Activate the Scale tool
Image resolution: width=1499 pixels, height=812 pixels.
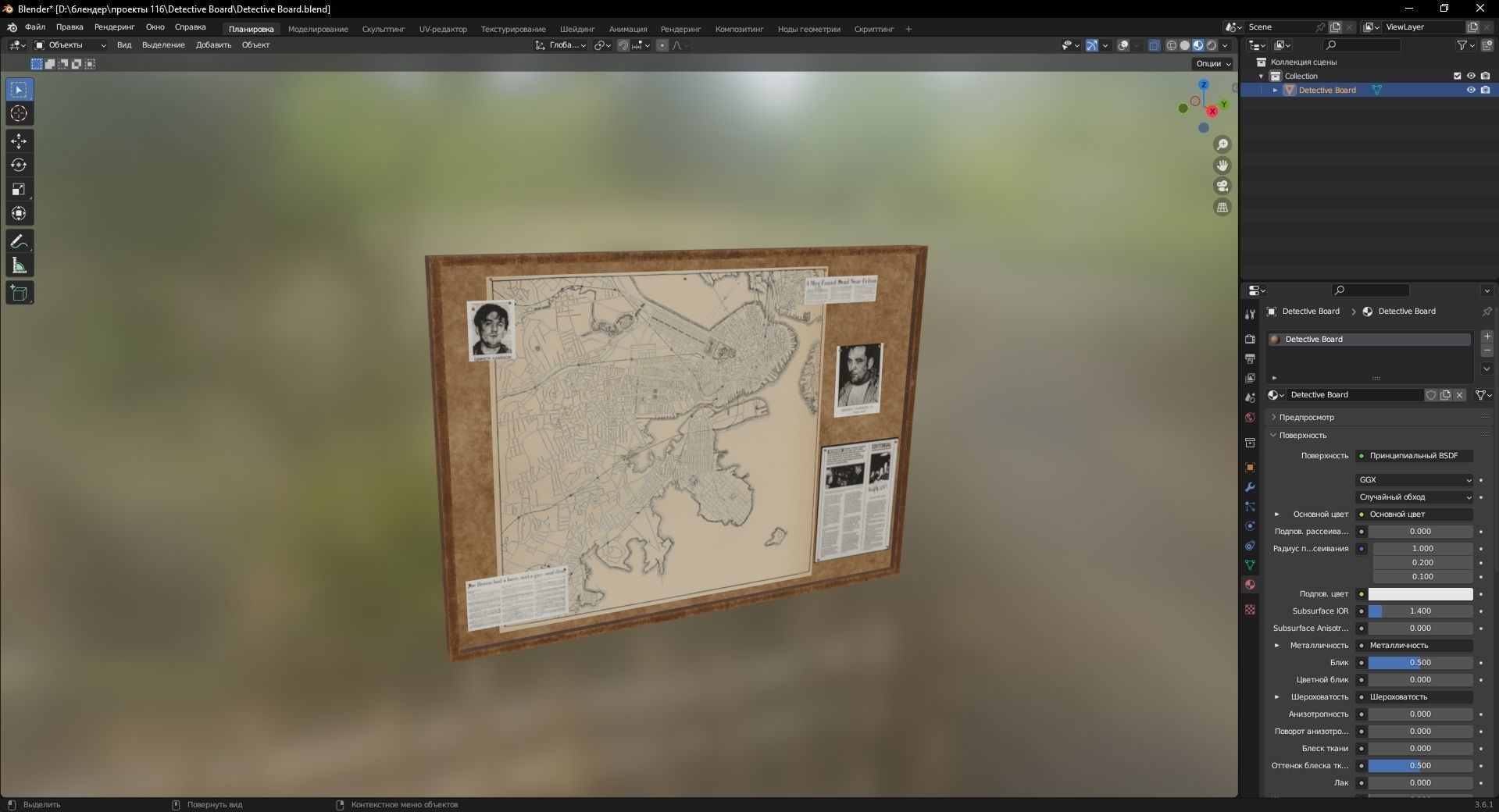(19, 189)
